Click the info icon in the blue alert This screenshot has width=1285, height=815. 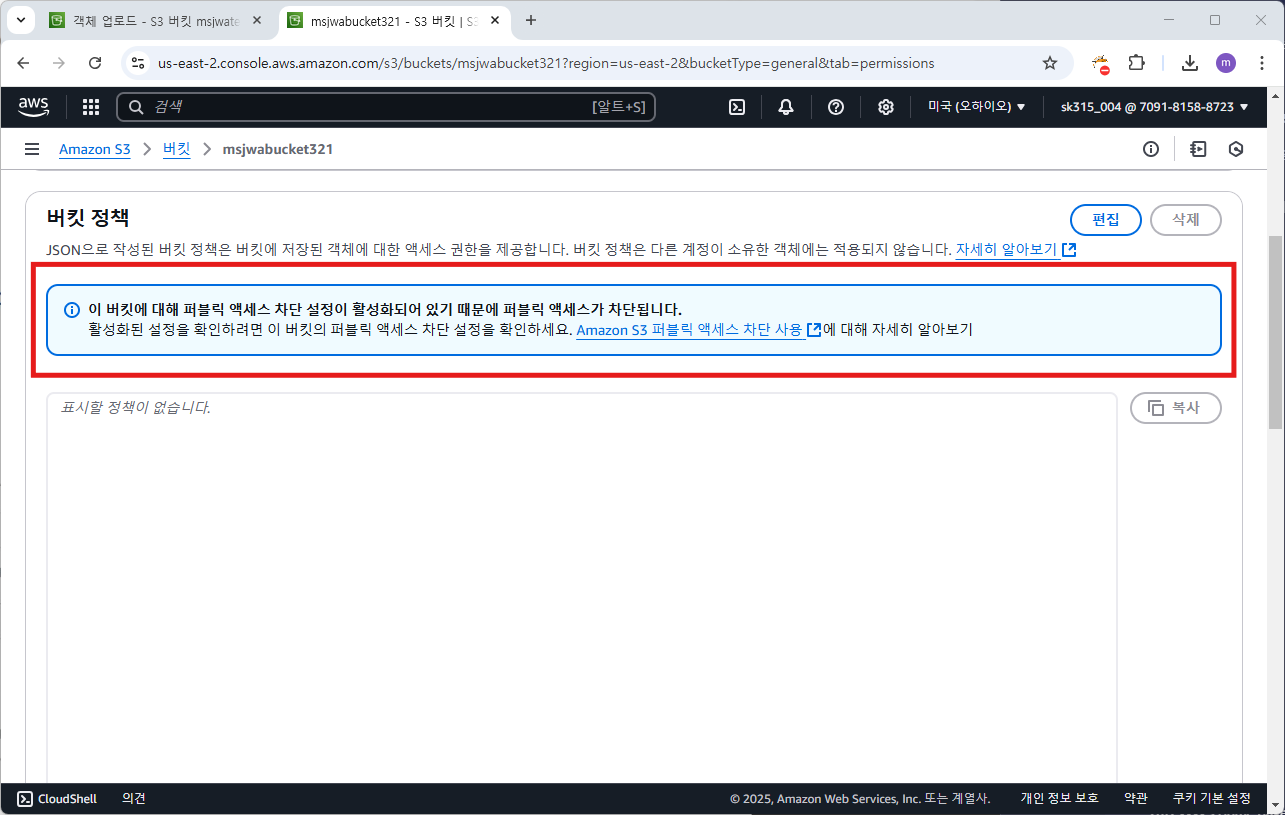point(72,310)
